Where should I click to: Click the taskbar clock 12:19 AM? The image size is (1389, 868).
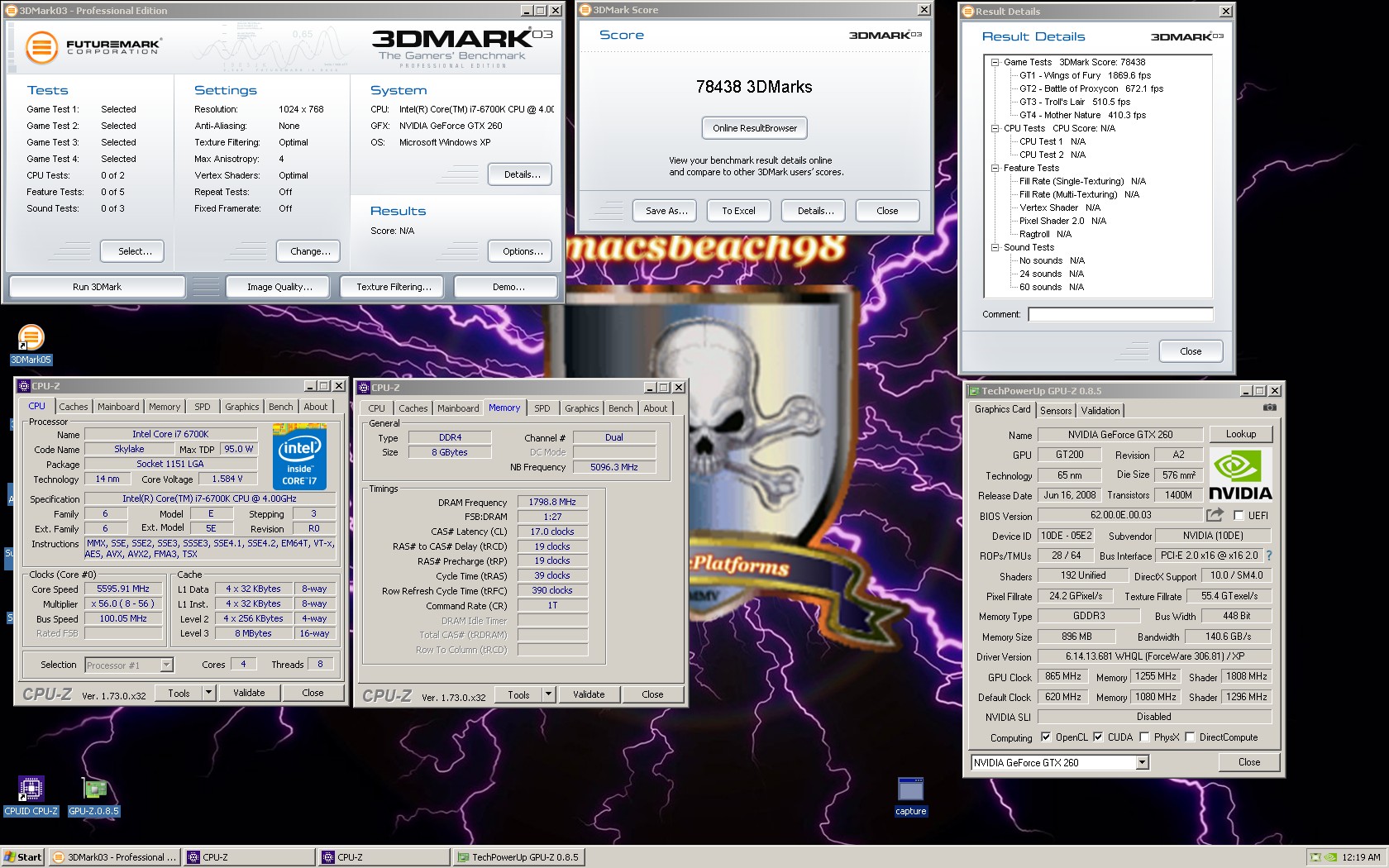(x=1361, y=857)
